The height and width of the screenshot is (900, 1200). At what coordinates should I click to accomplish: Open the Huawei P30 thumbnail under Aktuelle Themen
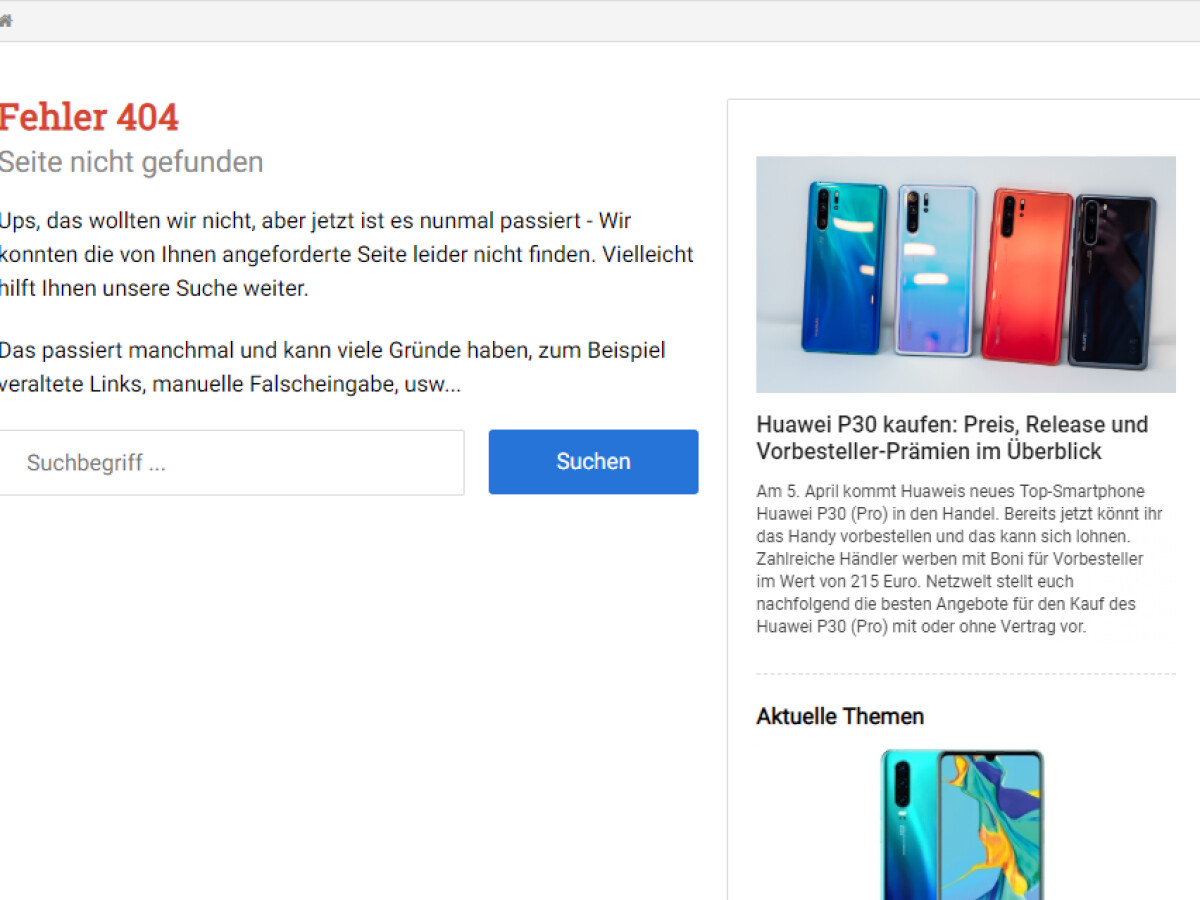pyautogui.click(x=962, y=825)
